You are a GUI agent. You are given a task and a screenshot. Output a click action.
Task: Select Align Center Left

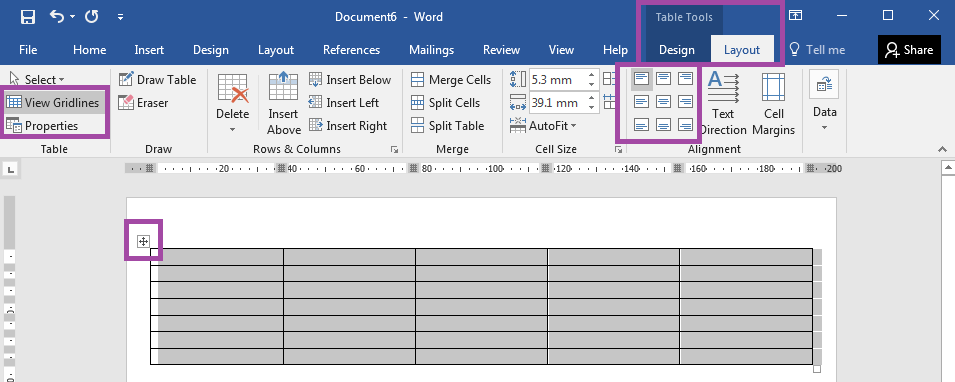point(641,102)
